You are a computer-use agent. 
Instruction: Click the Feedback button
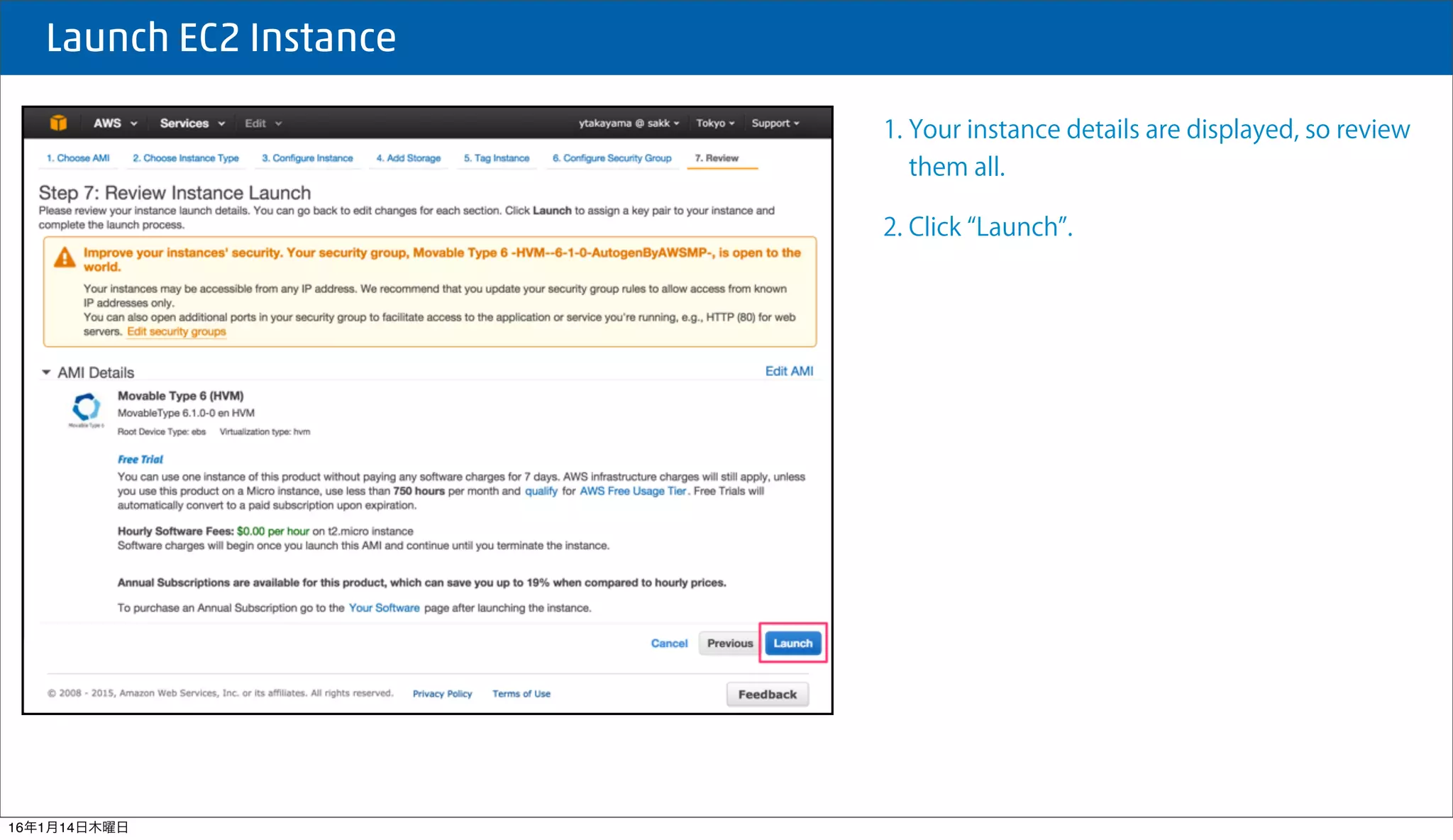[x=768, y=695]
